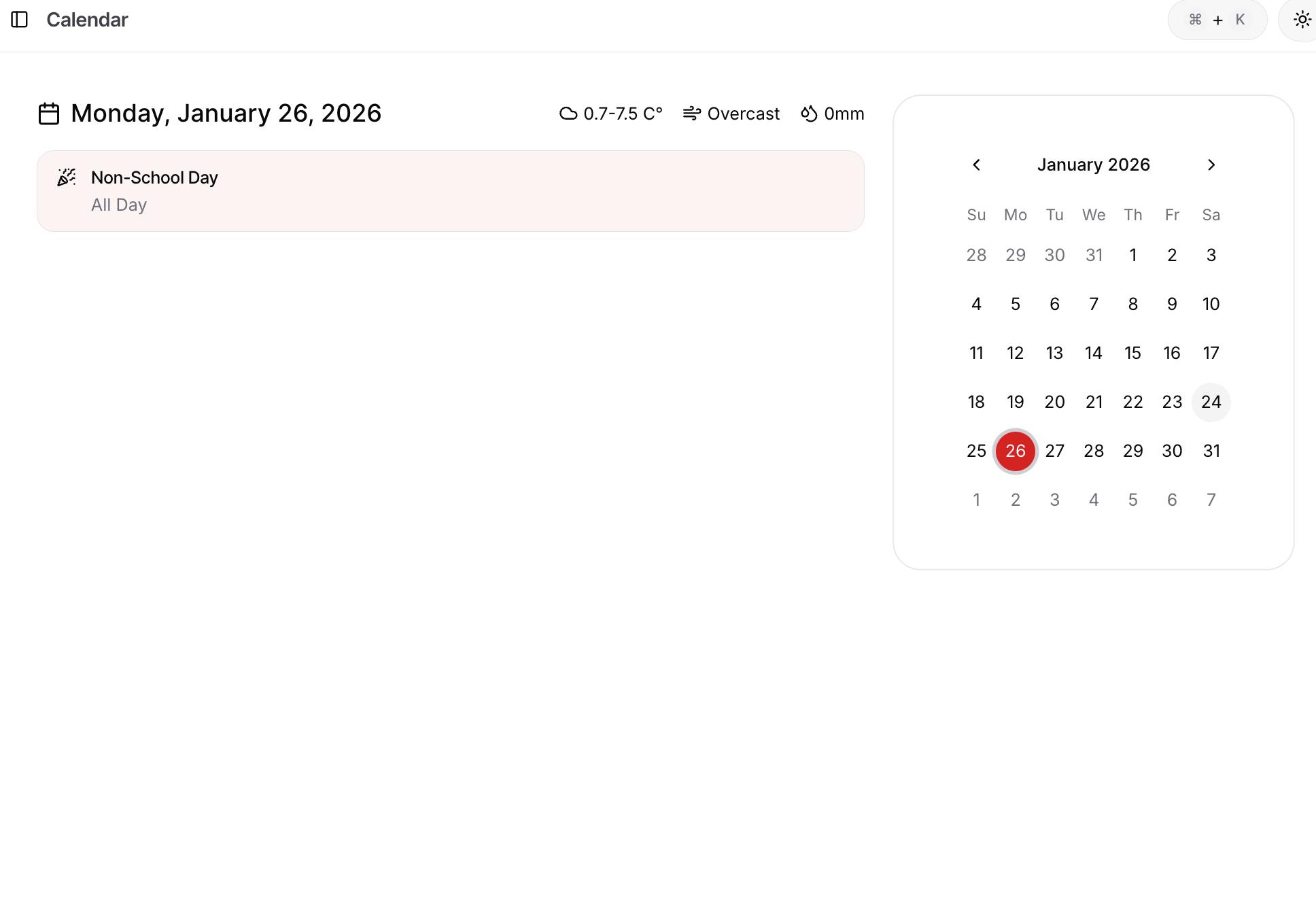
Task: Click the calendar icon beside the date heading
Action: (49, 114)
